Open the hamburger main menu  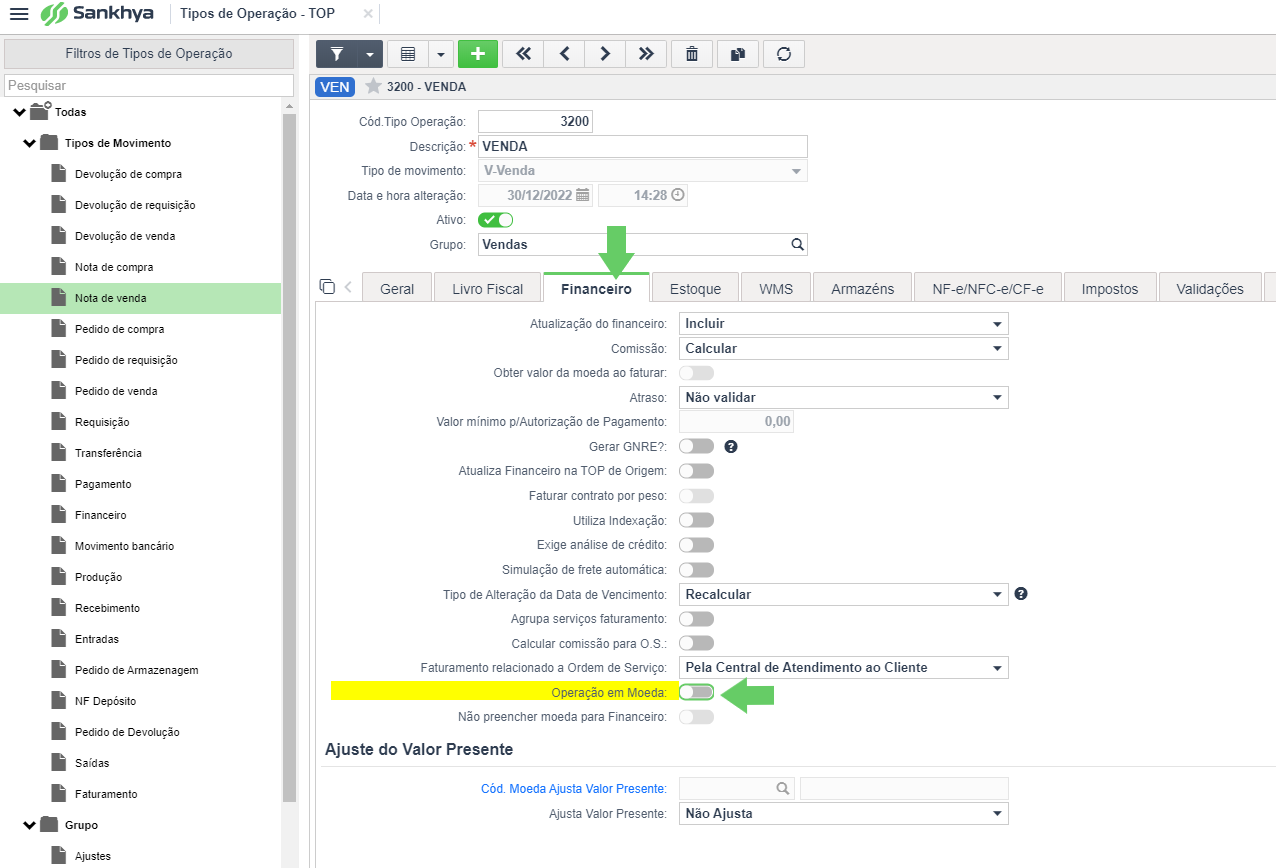pos(18,14)
